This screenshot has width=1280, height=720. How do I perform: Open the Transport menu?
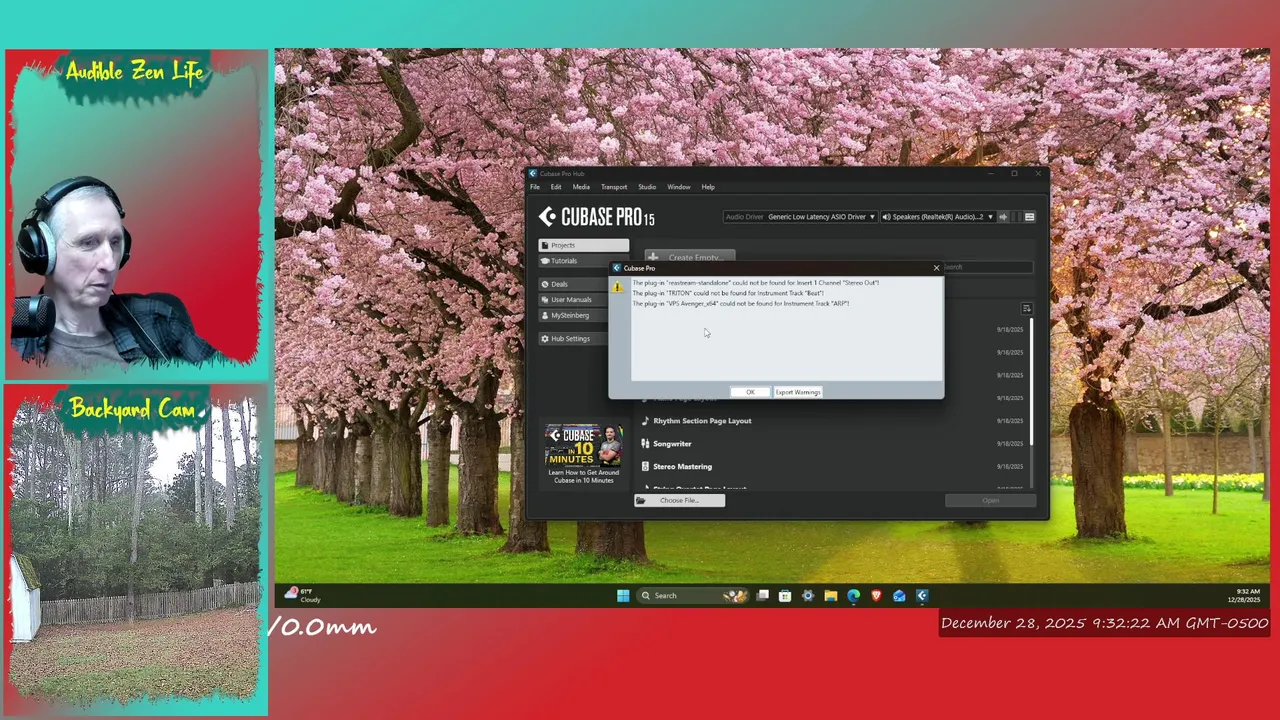pyautogui.click(x=614, y=187)
